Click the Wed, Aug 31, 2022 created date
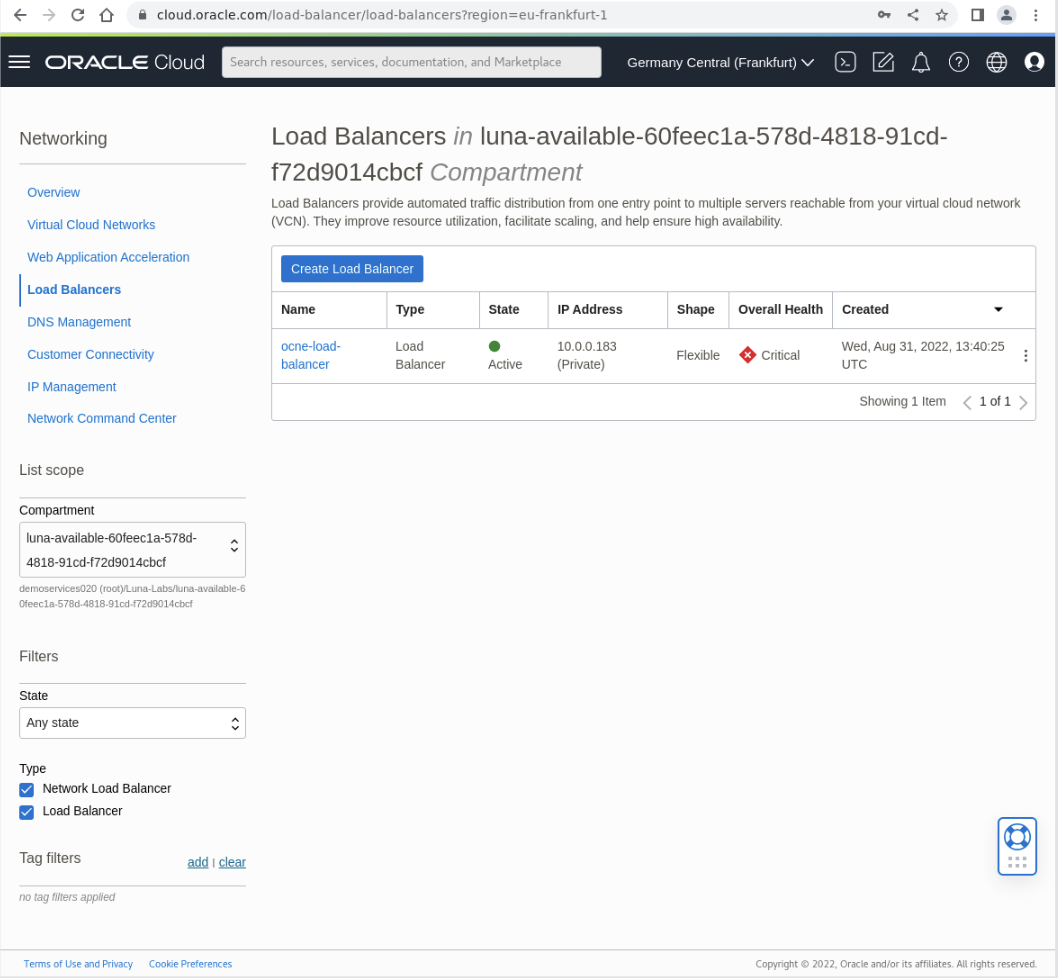This screenshot has height=978, width=1058. 922,355
